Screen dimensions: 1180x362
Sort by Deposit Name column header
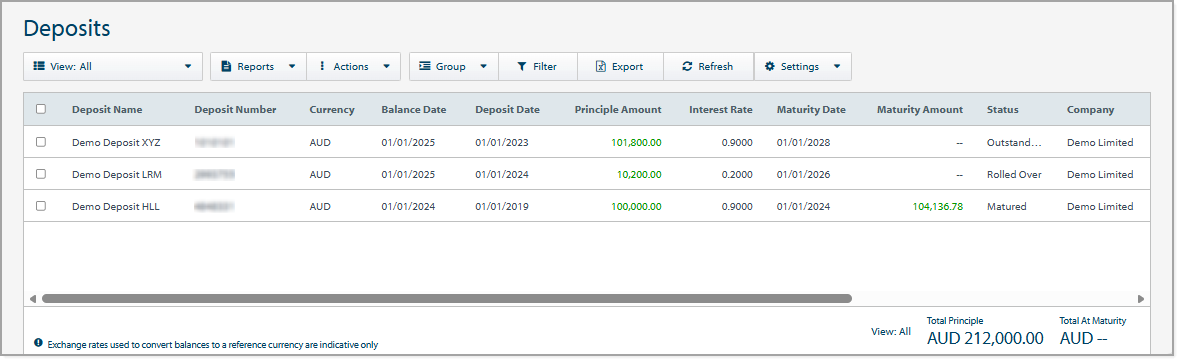click(107, 109)
